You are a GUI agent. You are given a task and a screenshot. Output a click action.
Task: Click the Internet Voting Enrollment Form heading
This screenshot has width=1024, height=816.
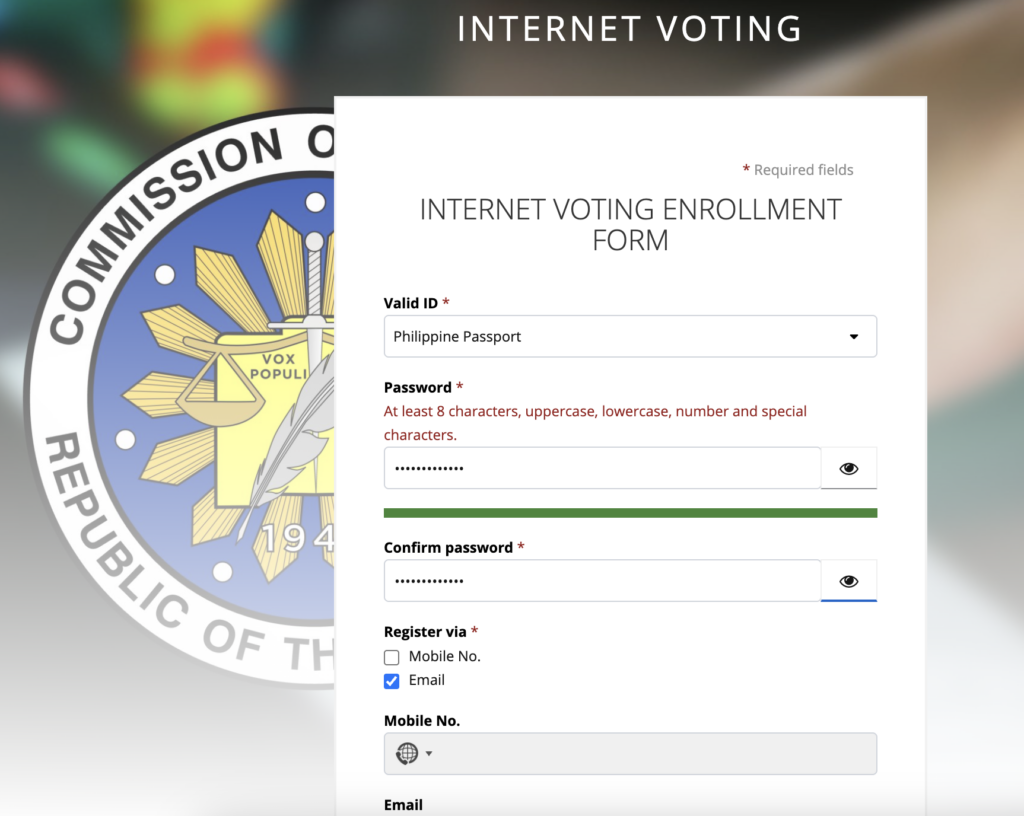[630, 225]
